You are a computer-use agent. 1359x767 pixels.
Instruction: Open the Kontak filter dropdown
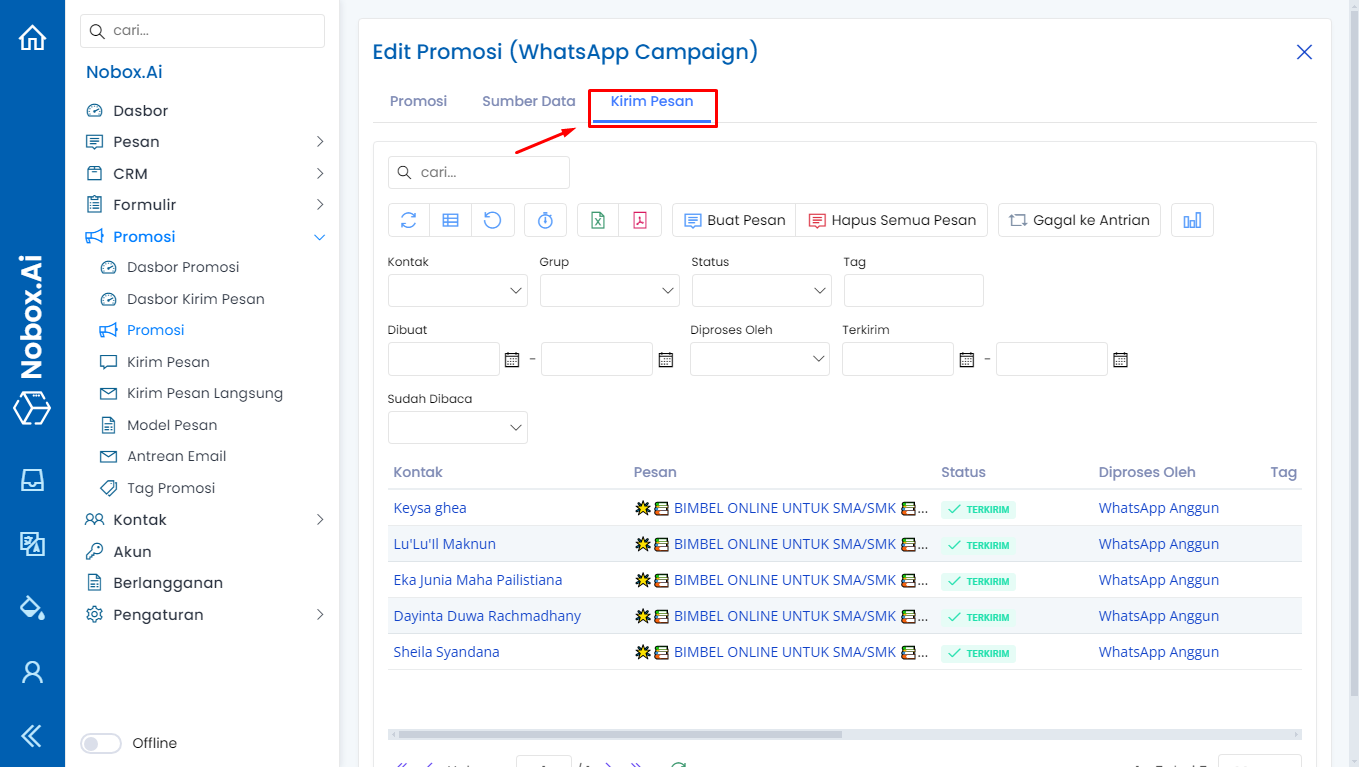pos(457,291)
